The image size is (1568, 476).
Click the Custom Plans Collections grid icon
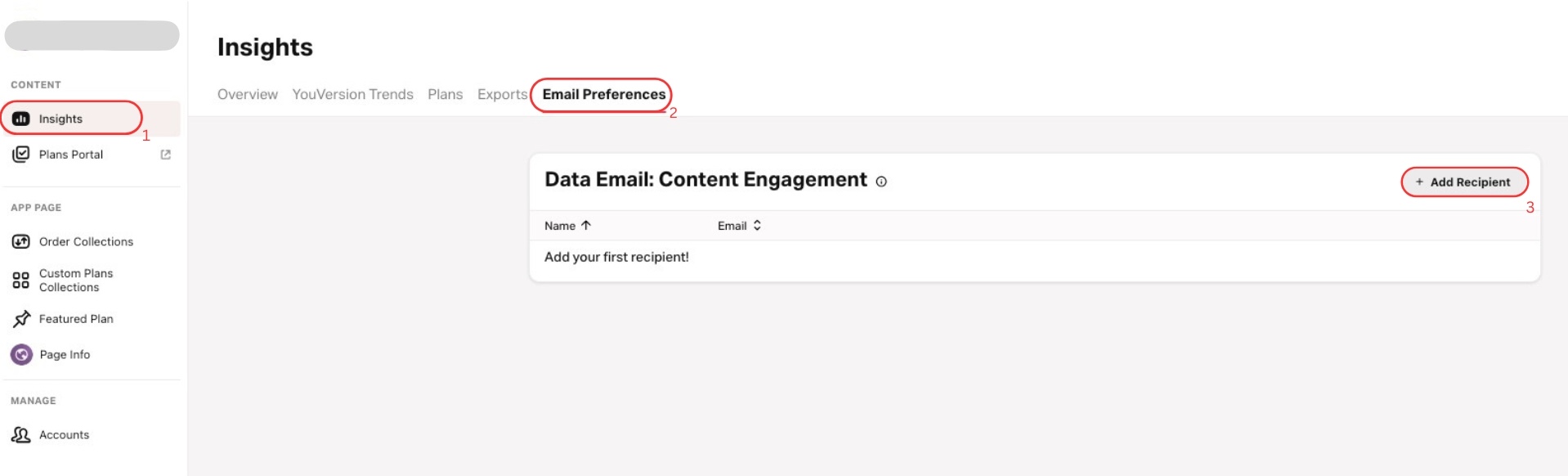[x=21, y=281]
